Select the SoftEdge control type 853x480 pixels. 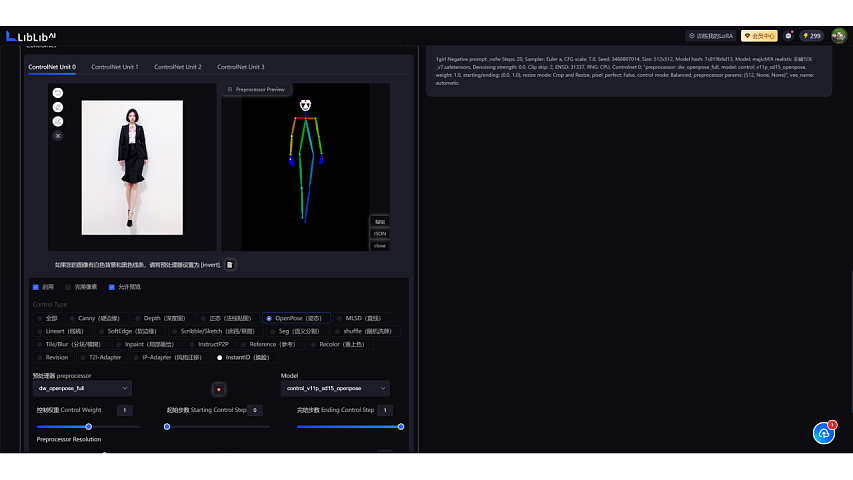point(129,331)
